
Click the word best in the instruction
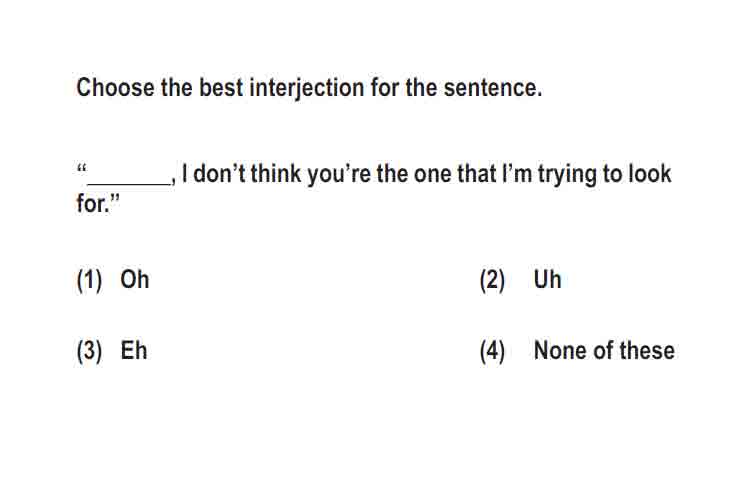[x=221, y=88]
